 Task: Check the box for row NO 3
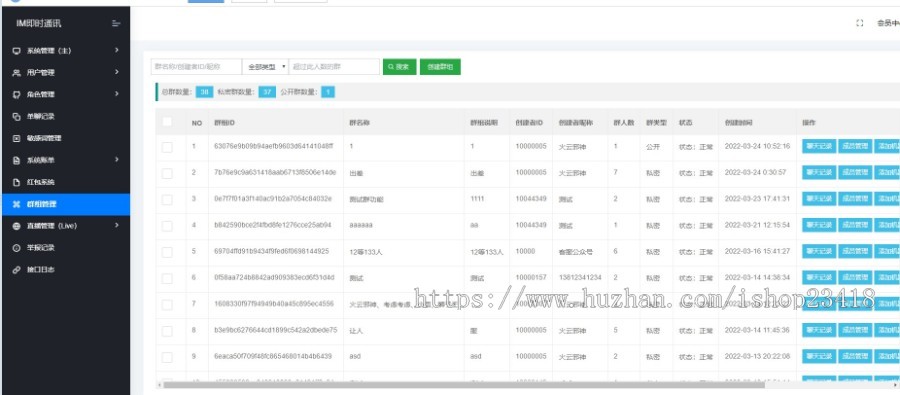click(167, 200)
